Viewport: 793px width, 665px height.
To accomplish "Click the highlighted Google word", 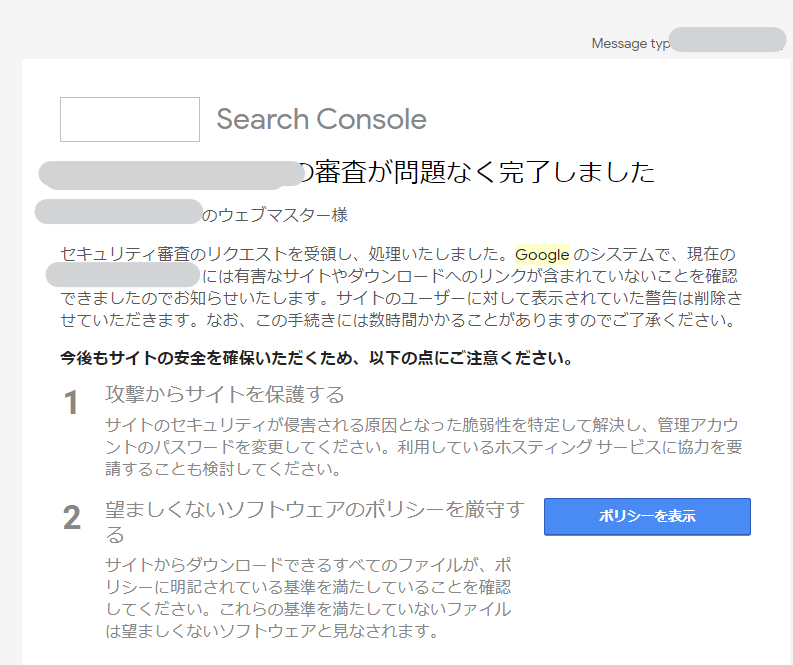I will click(x=542, y=254).
